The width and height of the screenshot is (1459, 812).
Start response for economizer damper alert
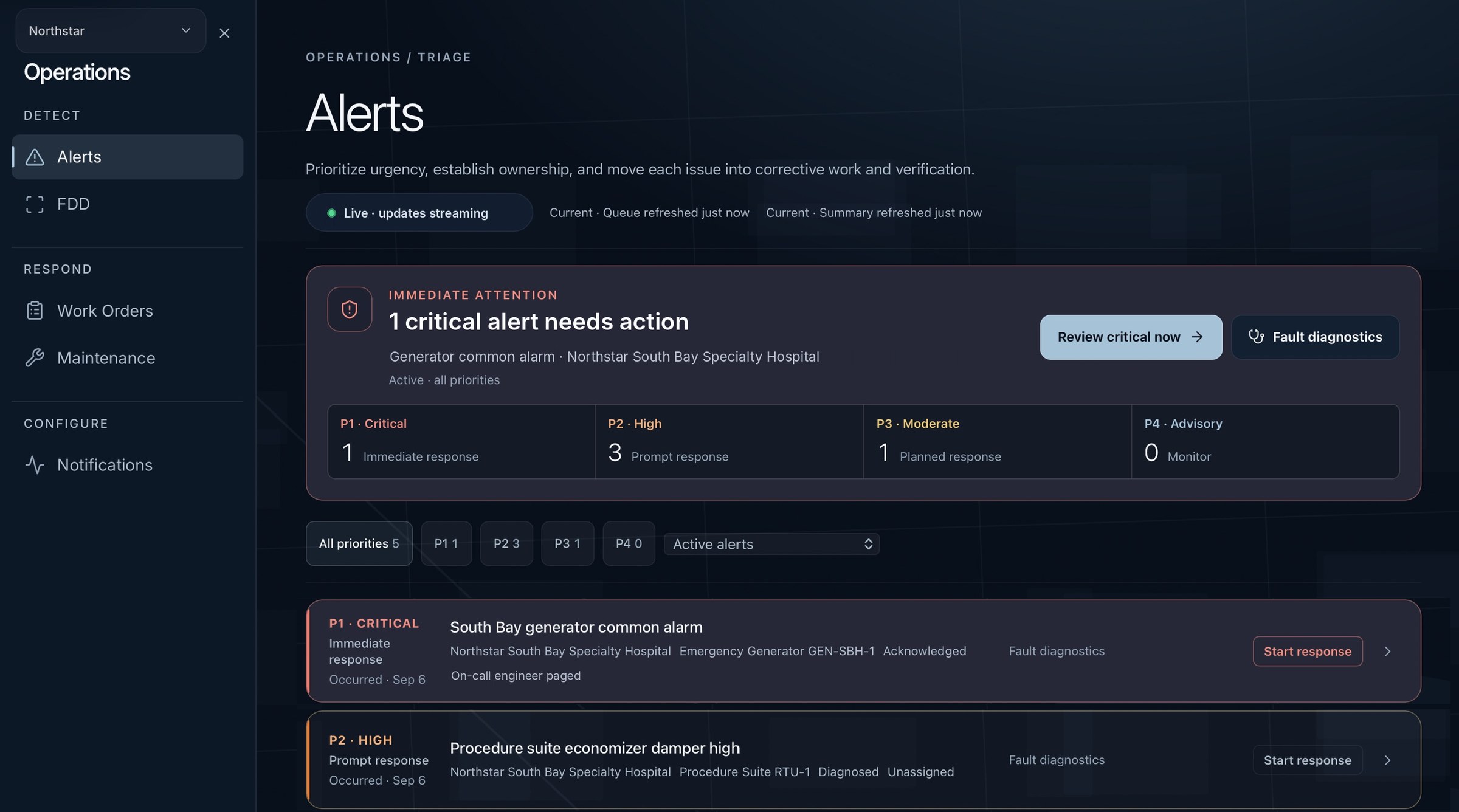[1308, 760]
